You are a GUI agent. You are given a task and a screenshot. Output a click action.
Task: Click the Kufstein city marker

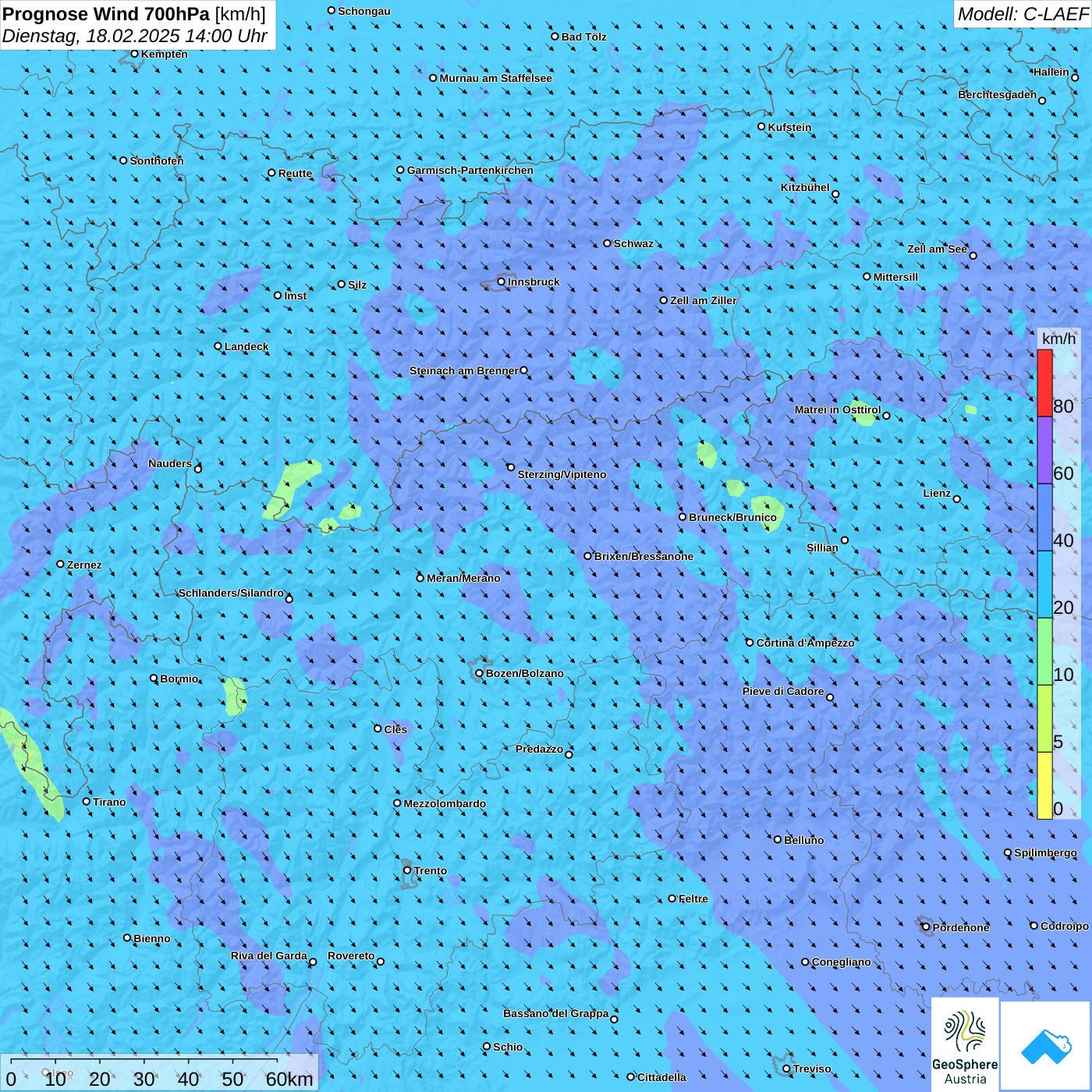762,126
